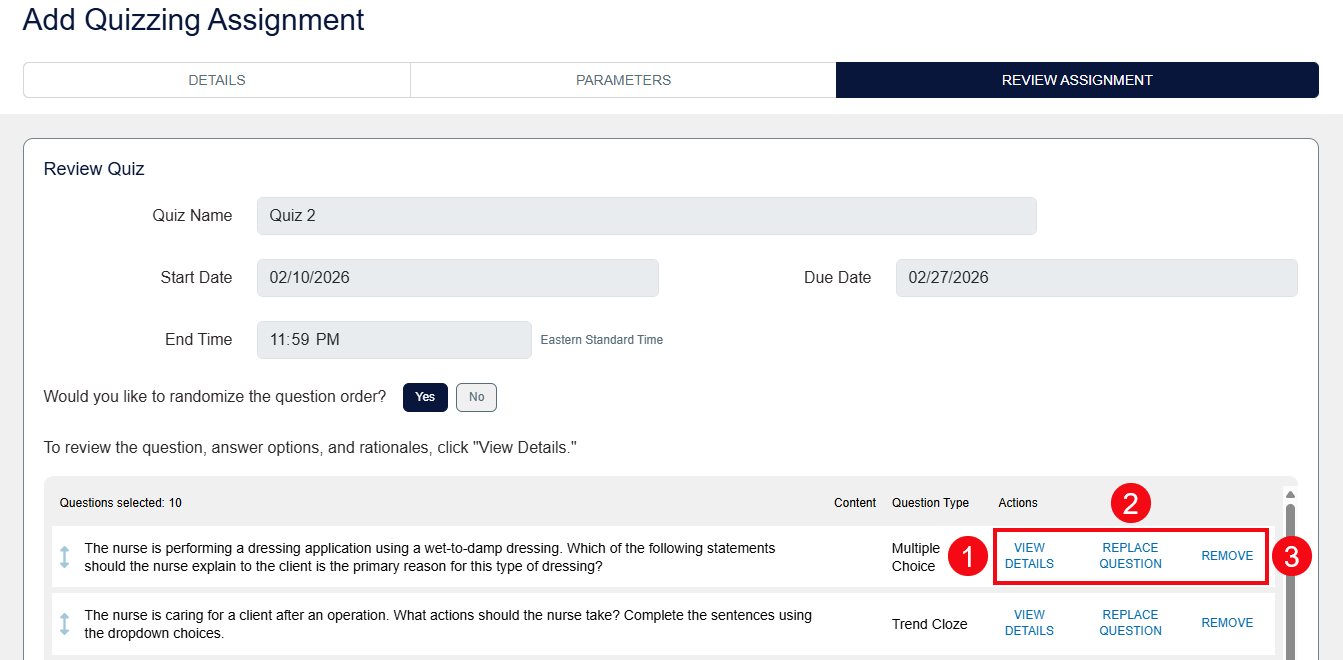Click the scrollbar up arrow on question list
The width and height of the screenshot is (1343, 660).
tap(1290, 493)
